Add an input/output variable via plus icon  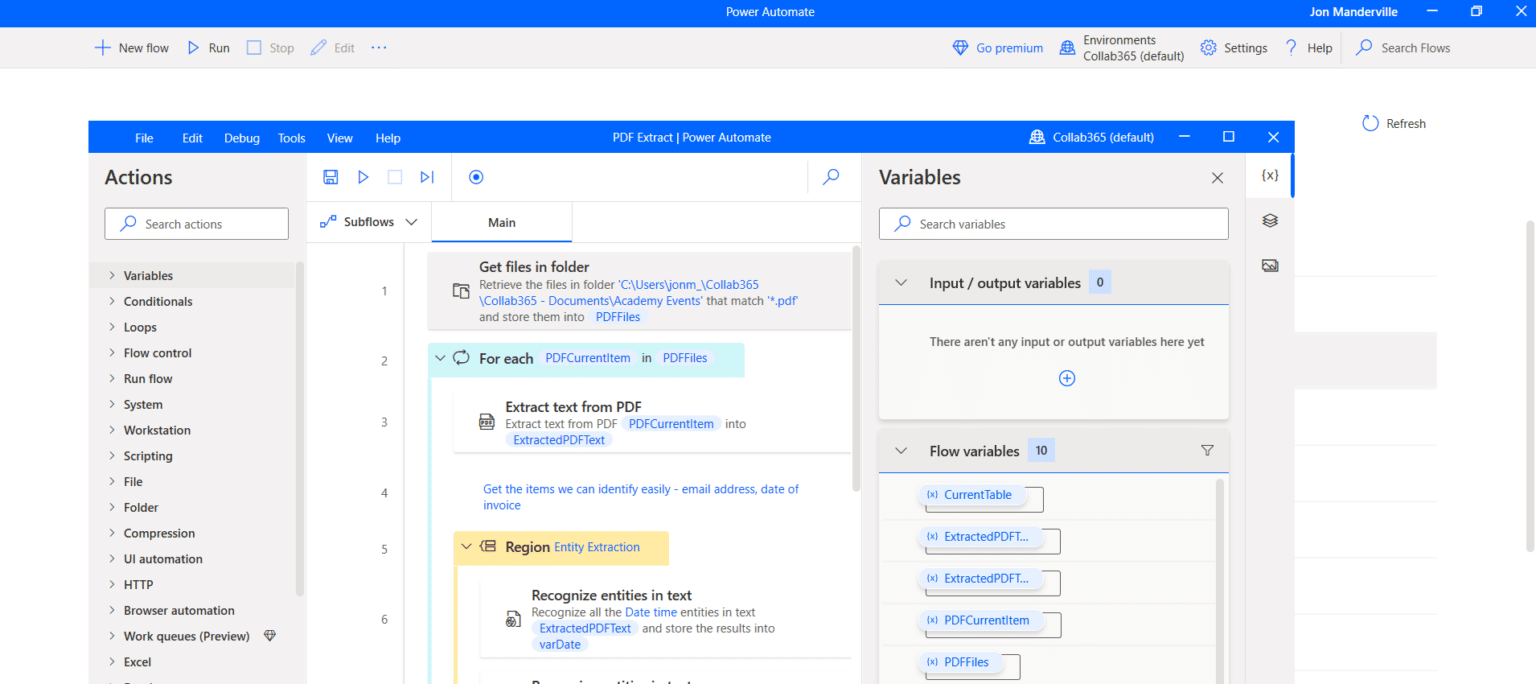coord(1066,378)
